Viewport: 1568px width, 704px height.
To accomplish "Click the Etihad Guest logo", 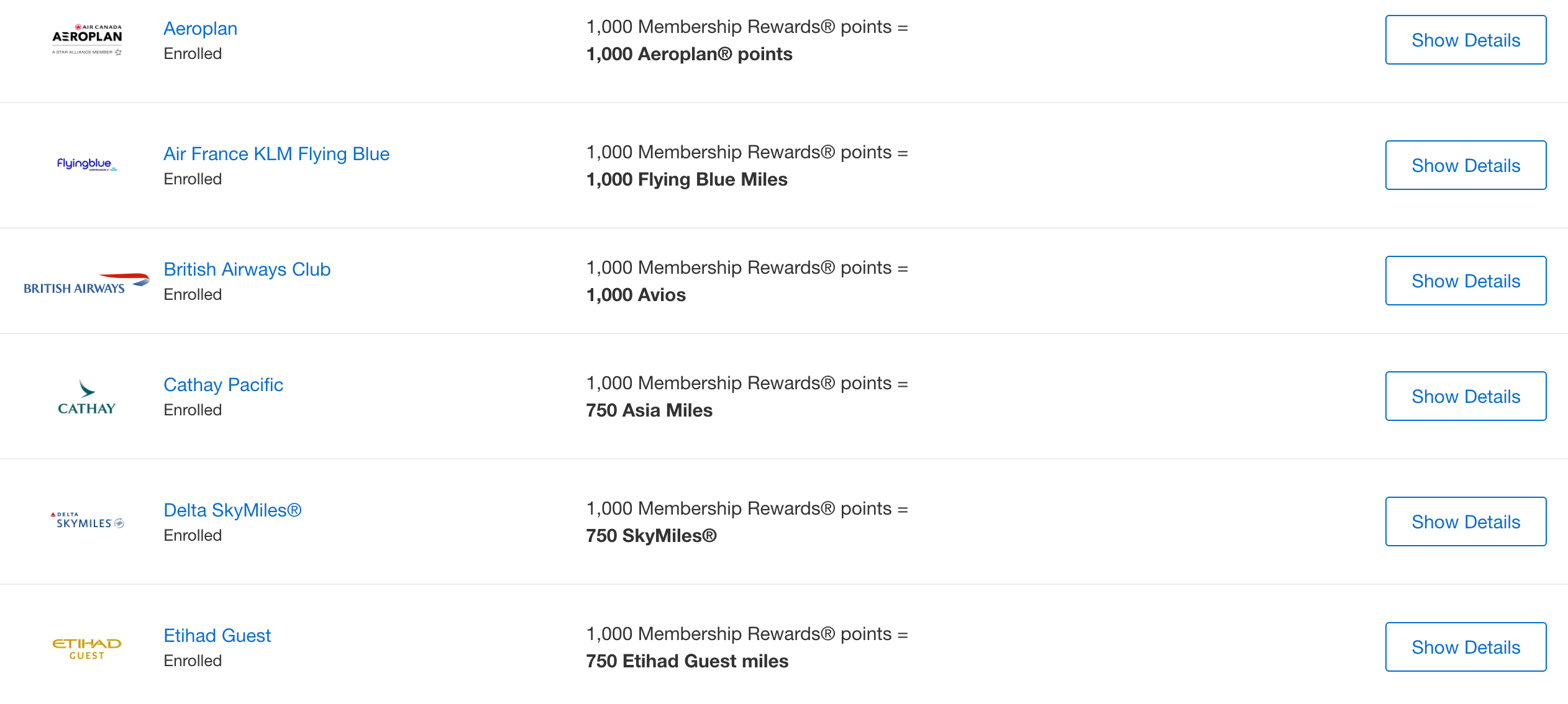I will click(x=86, y=648).
